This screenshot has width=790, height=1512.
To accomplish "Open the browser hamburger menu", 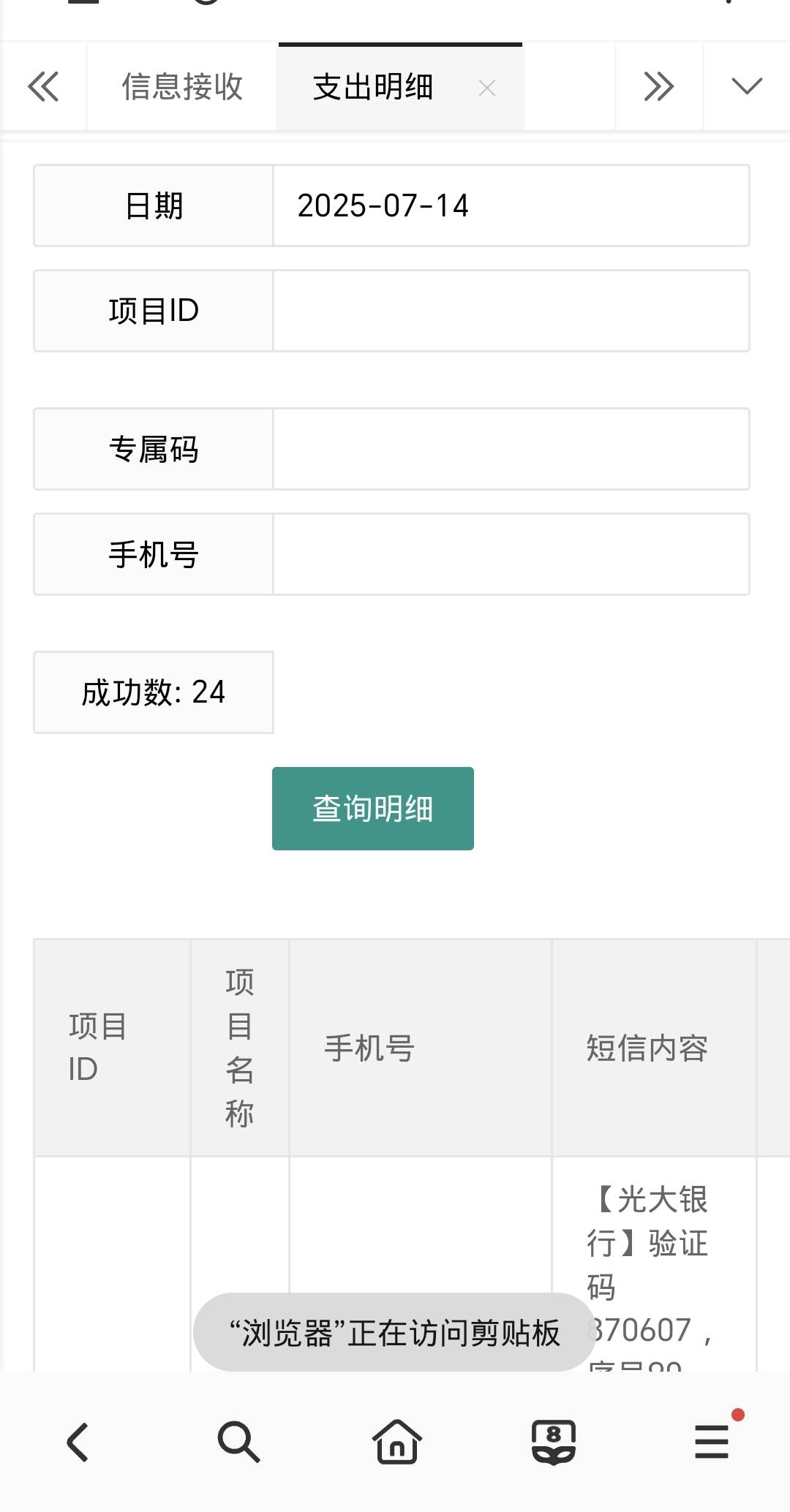I will coord(712,1442).
